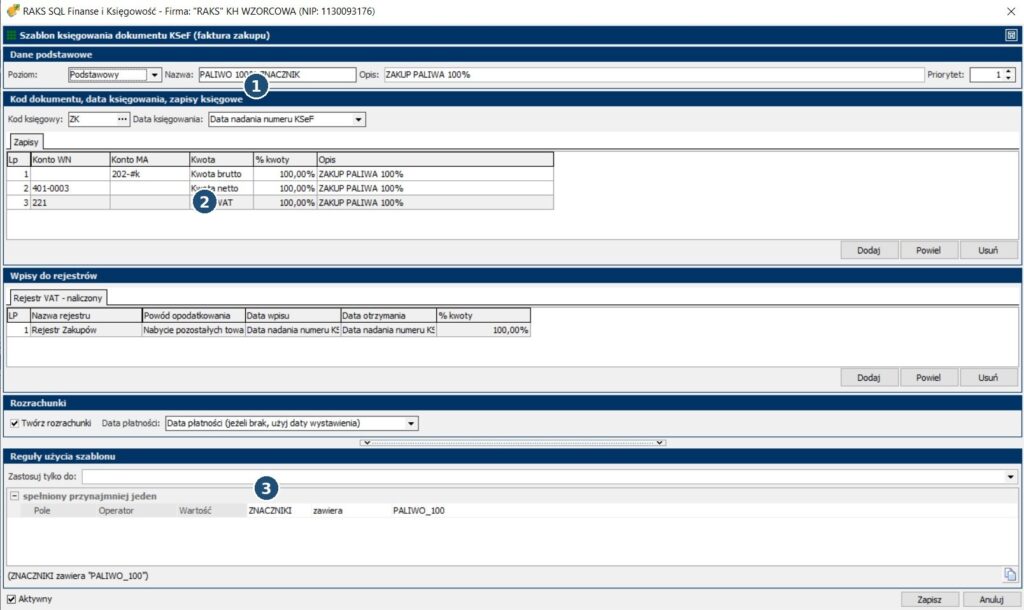Select the Rejestr VAT - naliczony tab

(x=57, y=298)
